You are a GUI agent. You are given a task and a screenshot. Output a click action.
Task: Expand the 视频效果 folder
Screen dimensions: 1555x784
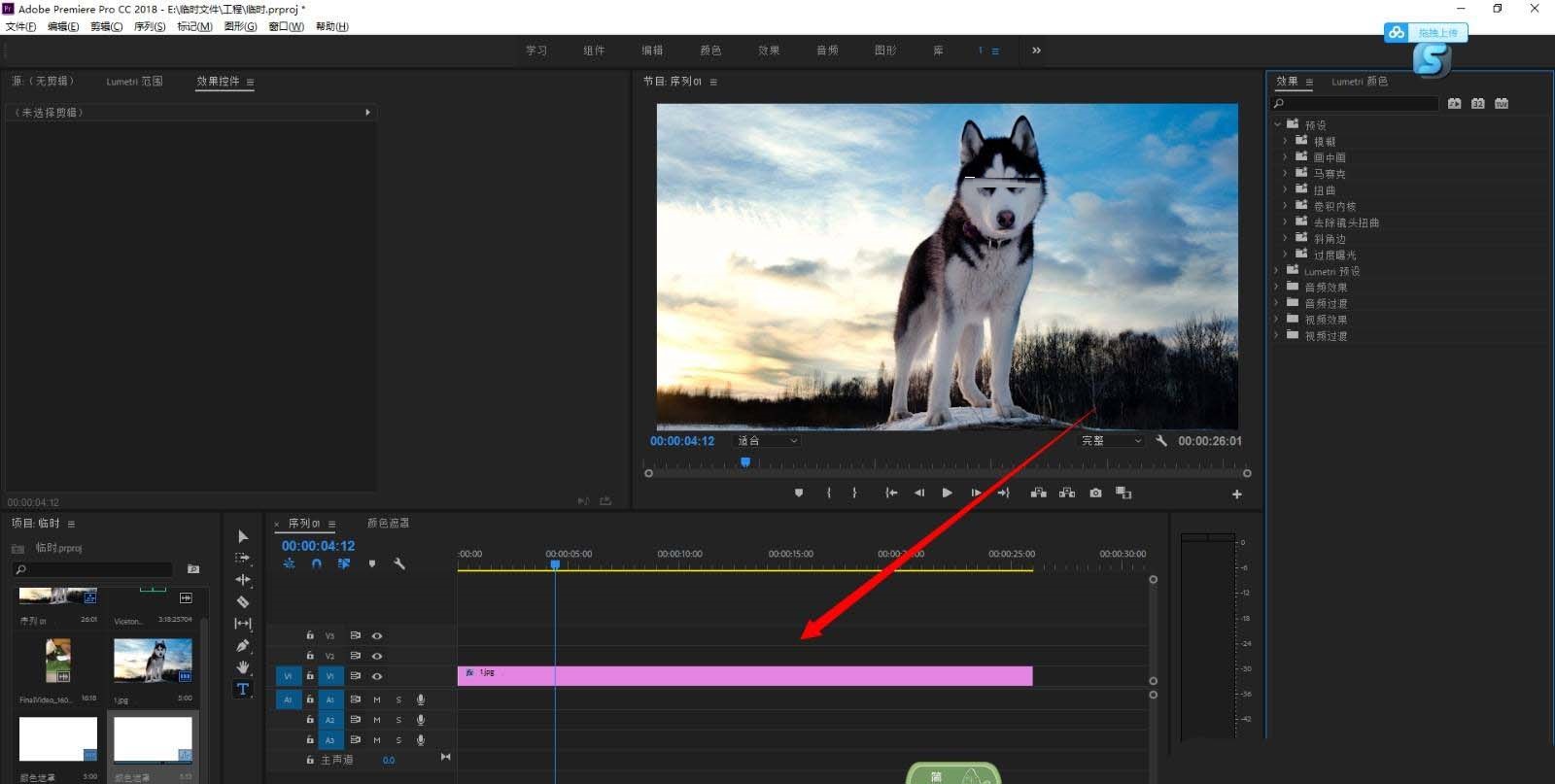1277,320
